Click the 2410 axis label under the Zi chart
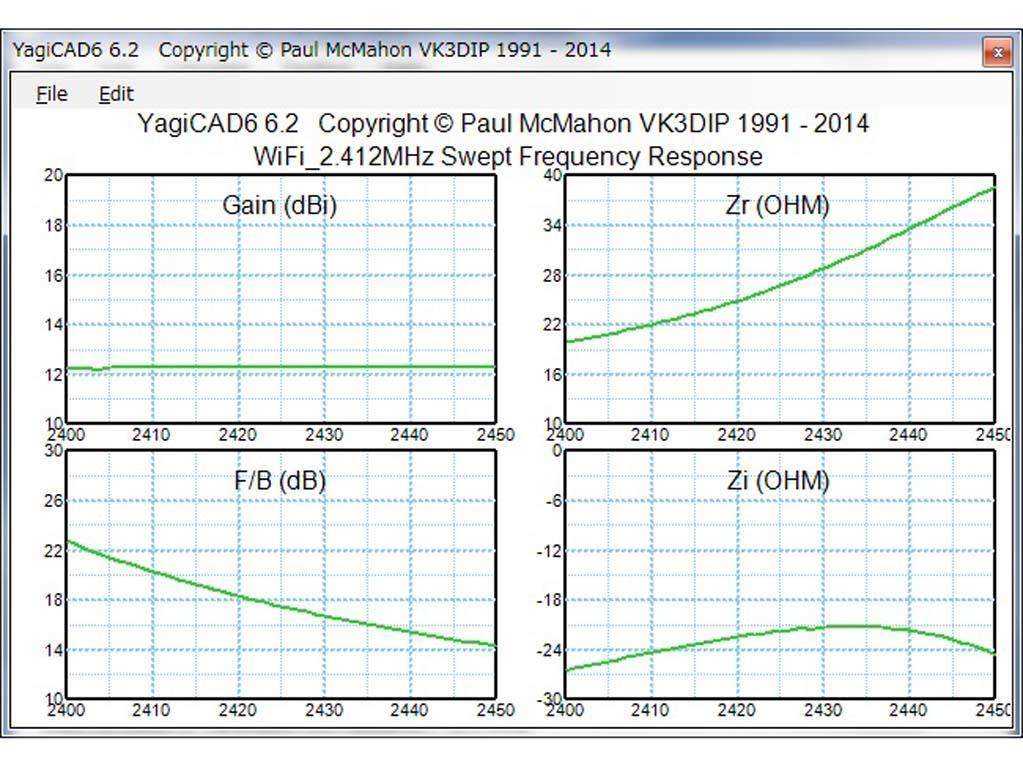The height and width of the screenshot is (768, 1023). click(x=650, y=711)
